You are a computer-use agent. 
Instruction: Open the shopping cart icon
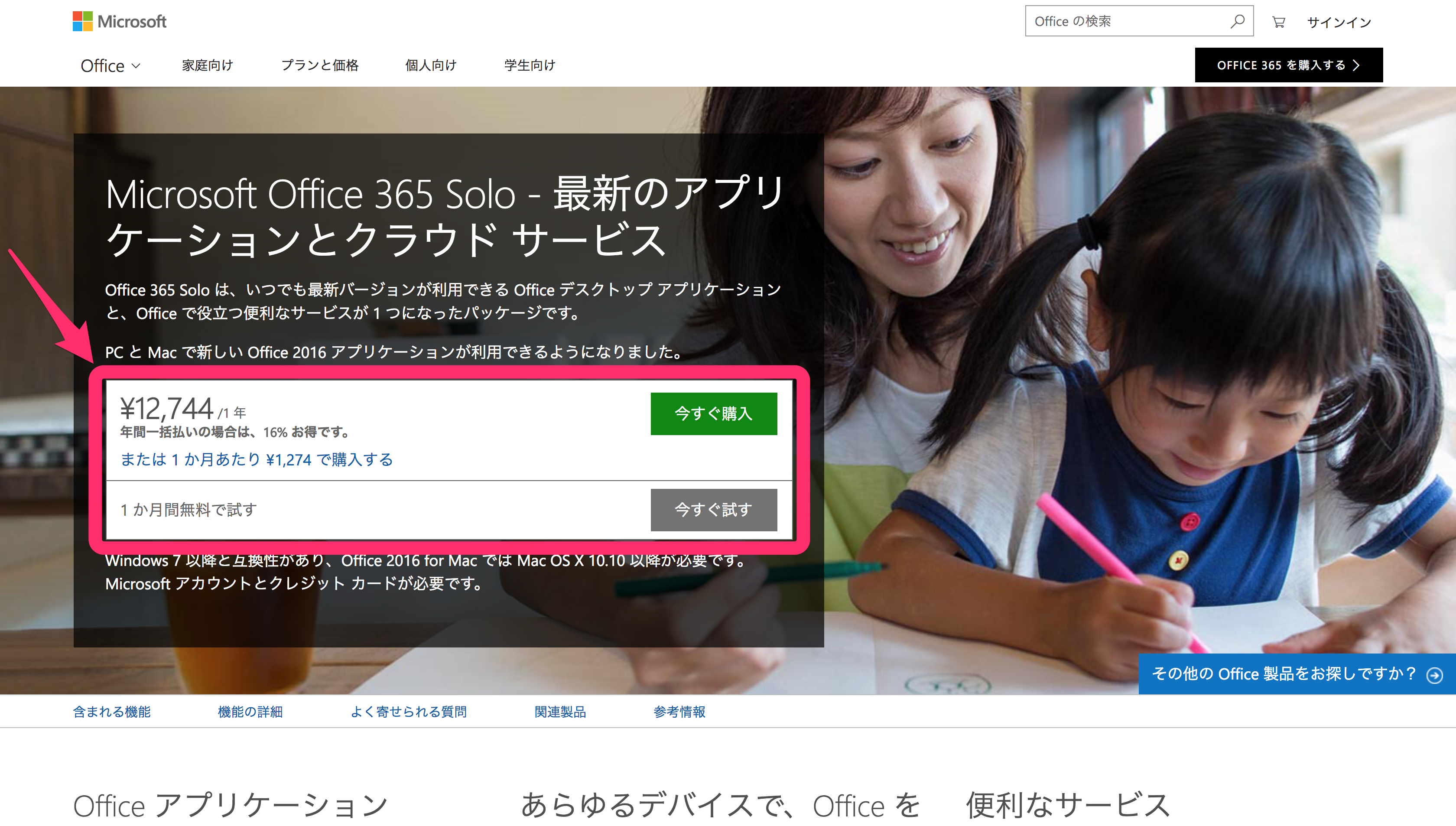coord(1278,22)
